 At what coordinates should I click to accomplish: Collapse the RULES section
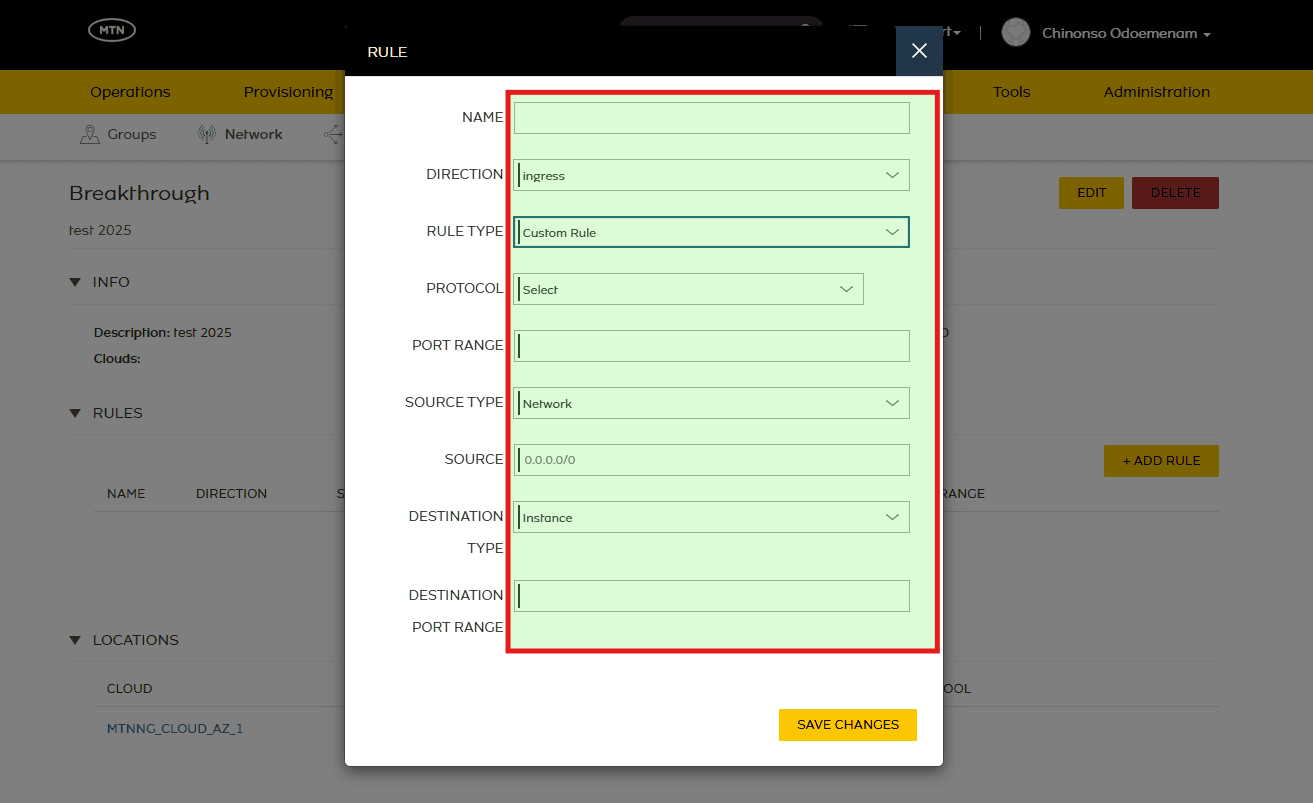click(75, 413)
